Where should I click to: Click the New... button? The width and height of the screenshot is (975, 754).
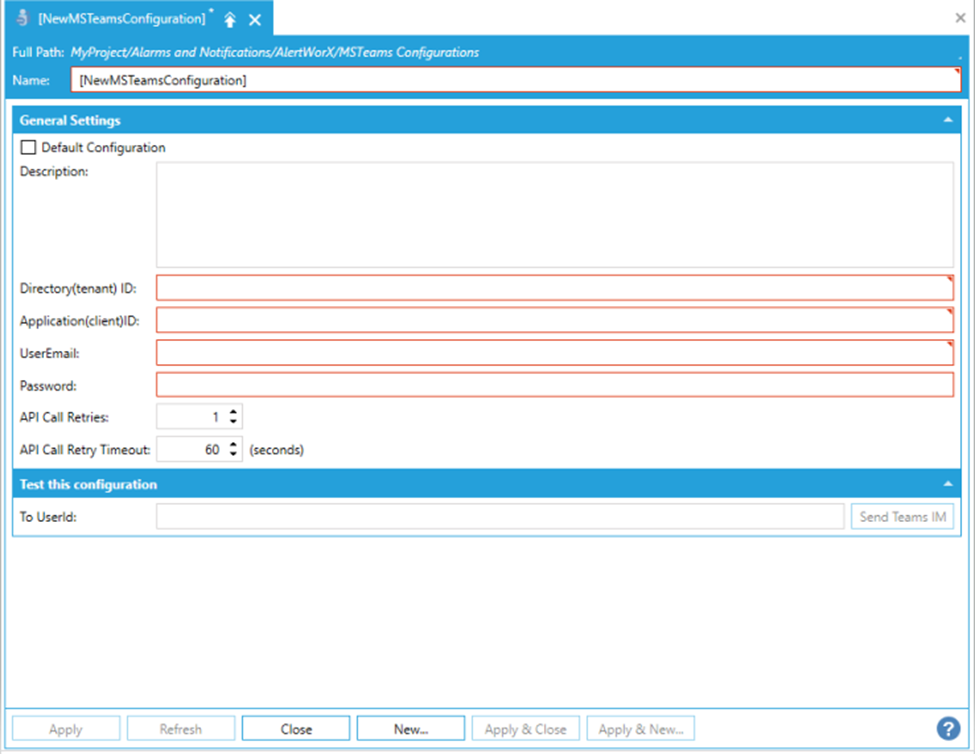[x=410, y=729]
